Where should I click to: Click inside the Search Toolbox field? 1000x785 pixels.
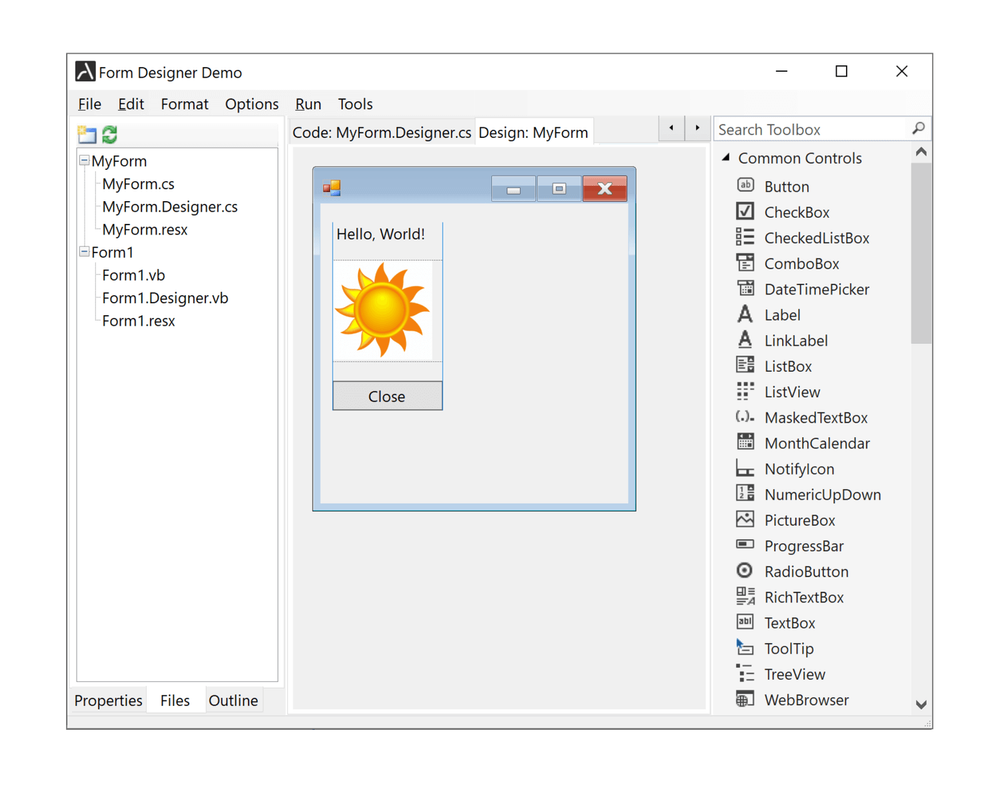(x=810, y=128)
